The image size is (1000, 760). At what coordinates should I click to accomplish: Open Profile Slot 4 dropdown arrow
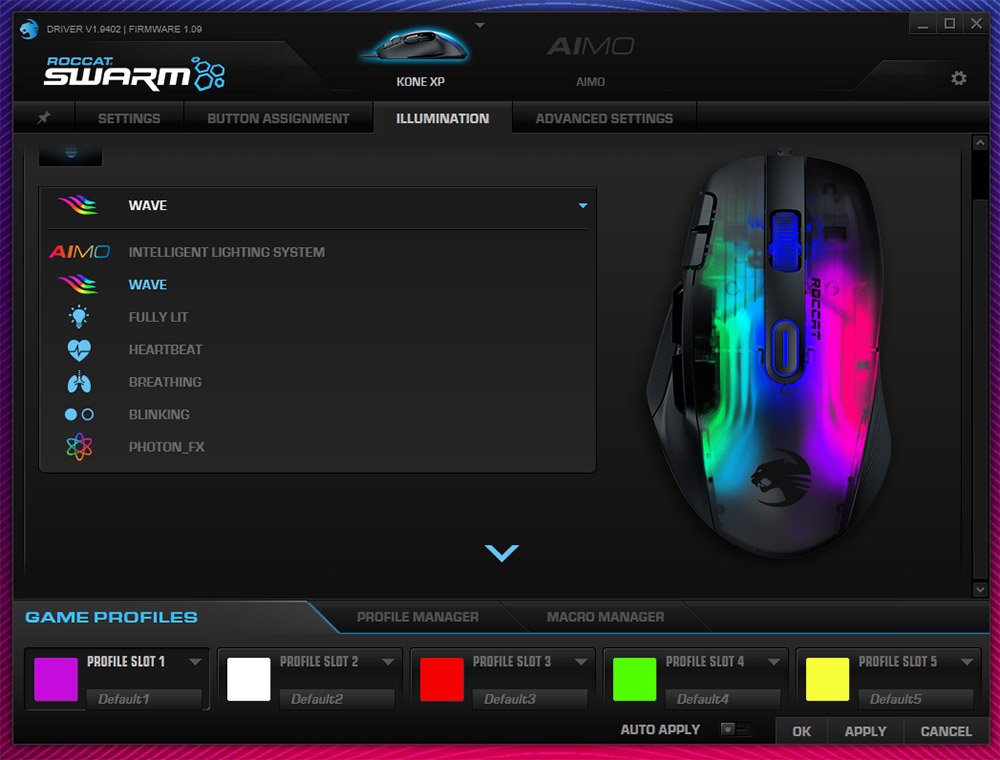774,662
